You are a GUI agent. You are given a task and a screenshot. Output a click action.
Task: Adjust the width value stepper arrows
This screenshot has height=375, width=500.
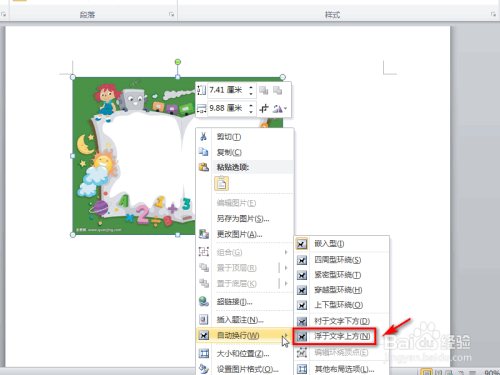[251, 108]
